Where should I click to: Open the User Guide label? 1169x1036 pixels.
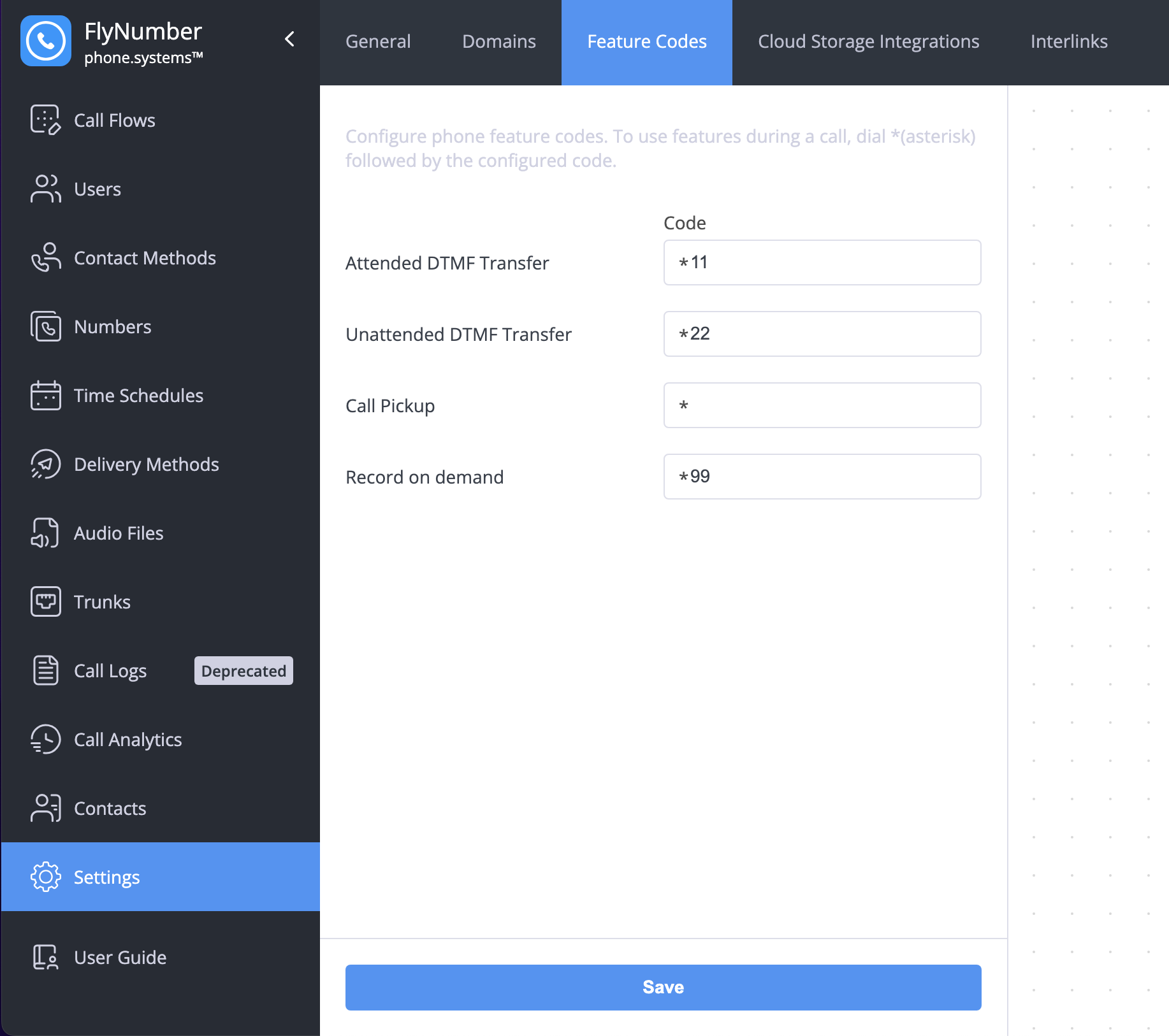click(x=120, y=958)
